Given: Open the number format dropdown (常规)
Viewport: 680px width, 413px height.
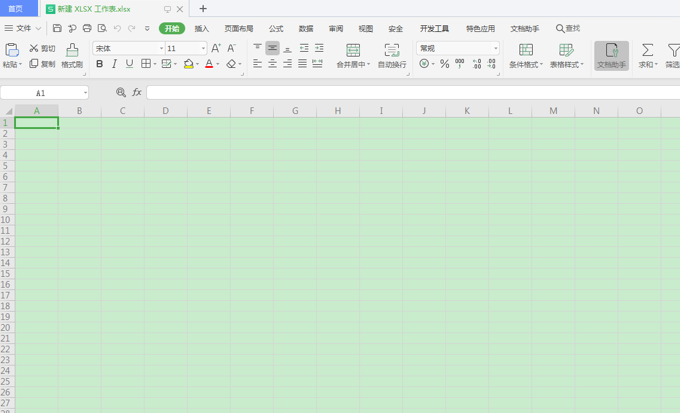Looking at the screenshot, I should [x=495, y=48].
